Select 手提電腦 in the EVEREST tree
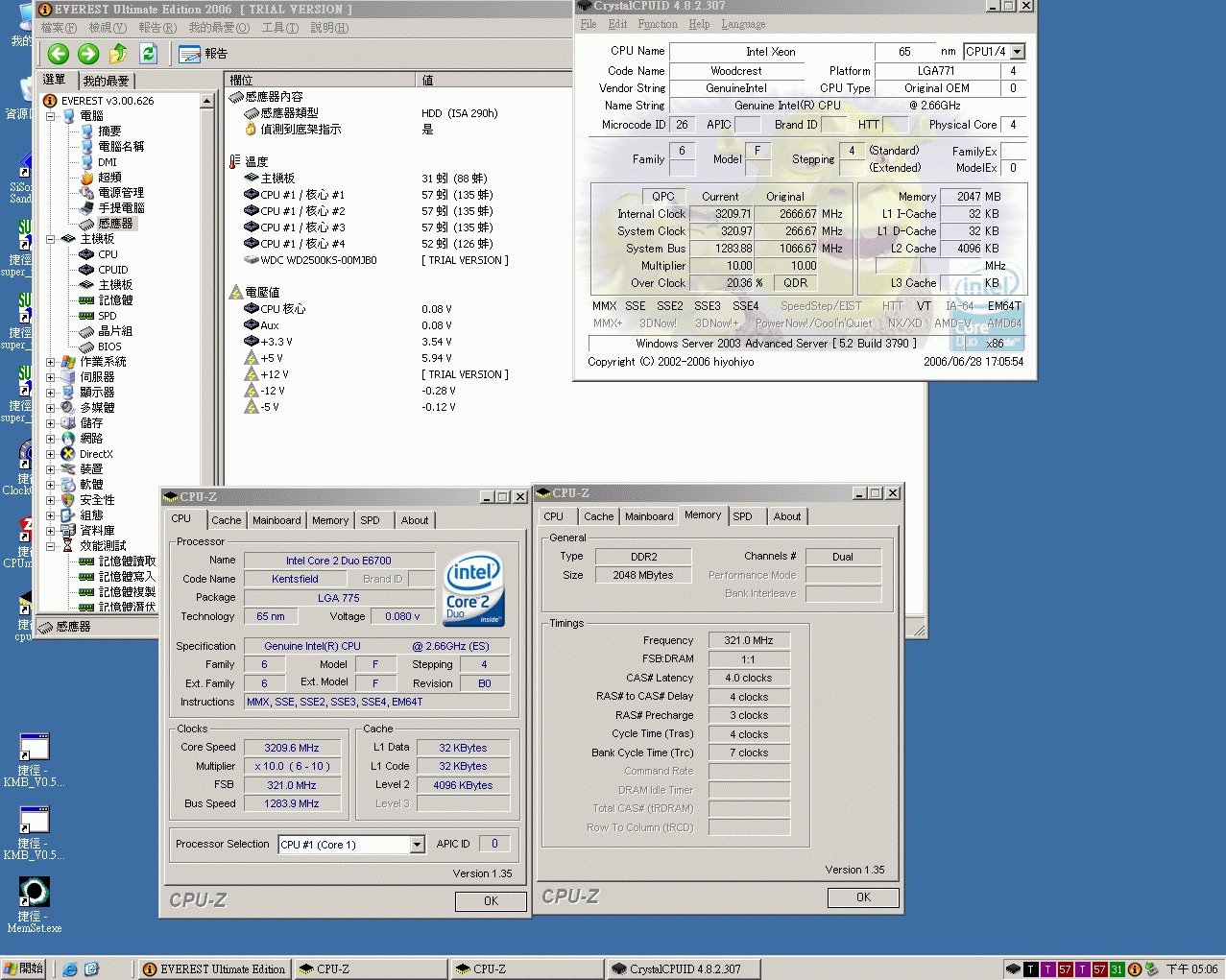Viewport: 1226px width, 980px height. [121, 208]
